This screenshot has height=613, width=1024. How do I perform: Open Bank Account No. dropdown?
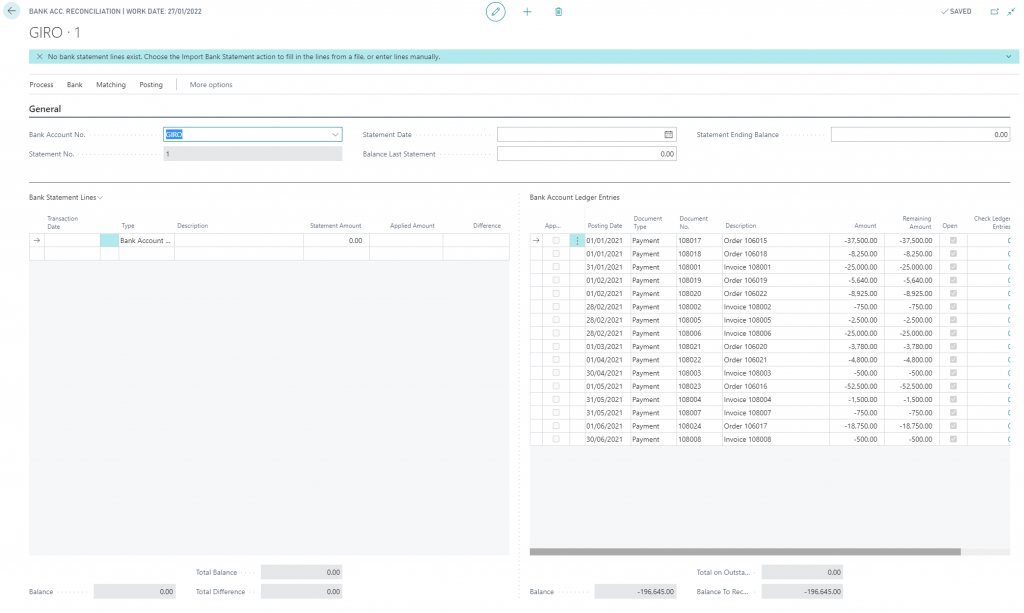click(x=335, y=134)
